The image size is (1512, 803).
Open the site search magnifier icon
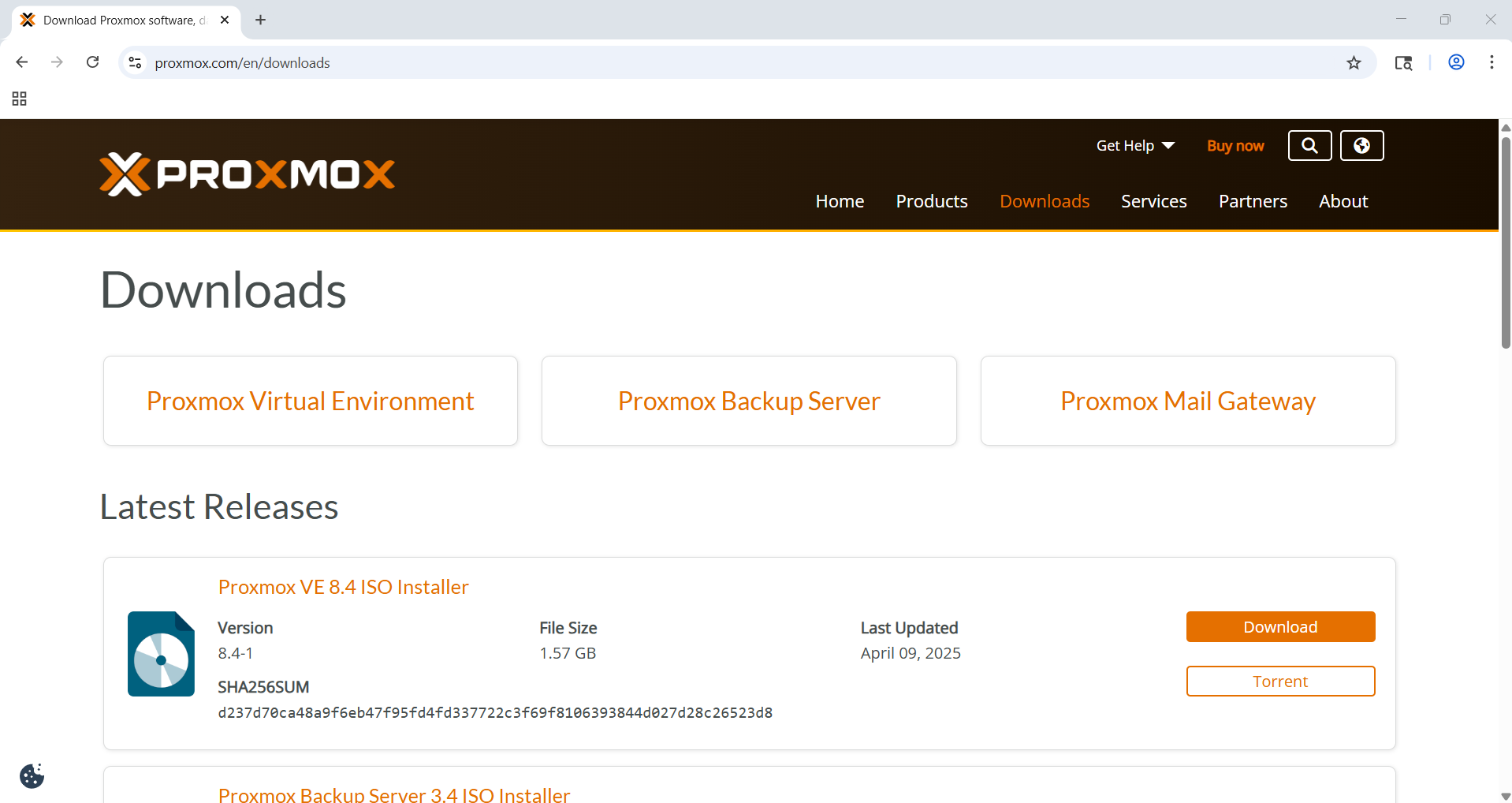1309,145
